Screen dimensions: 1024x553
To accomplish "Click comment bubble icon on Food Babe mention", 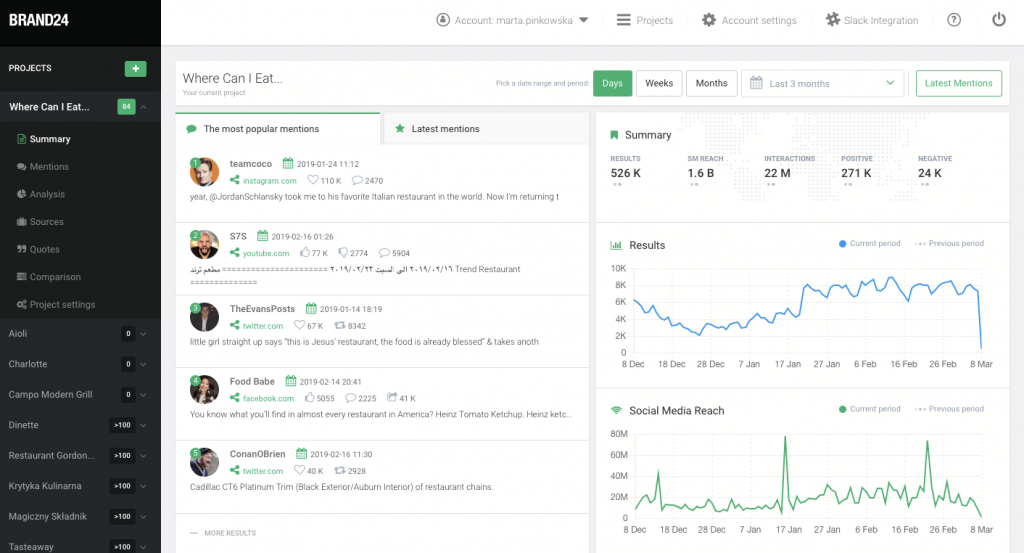I will [350, 398].
